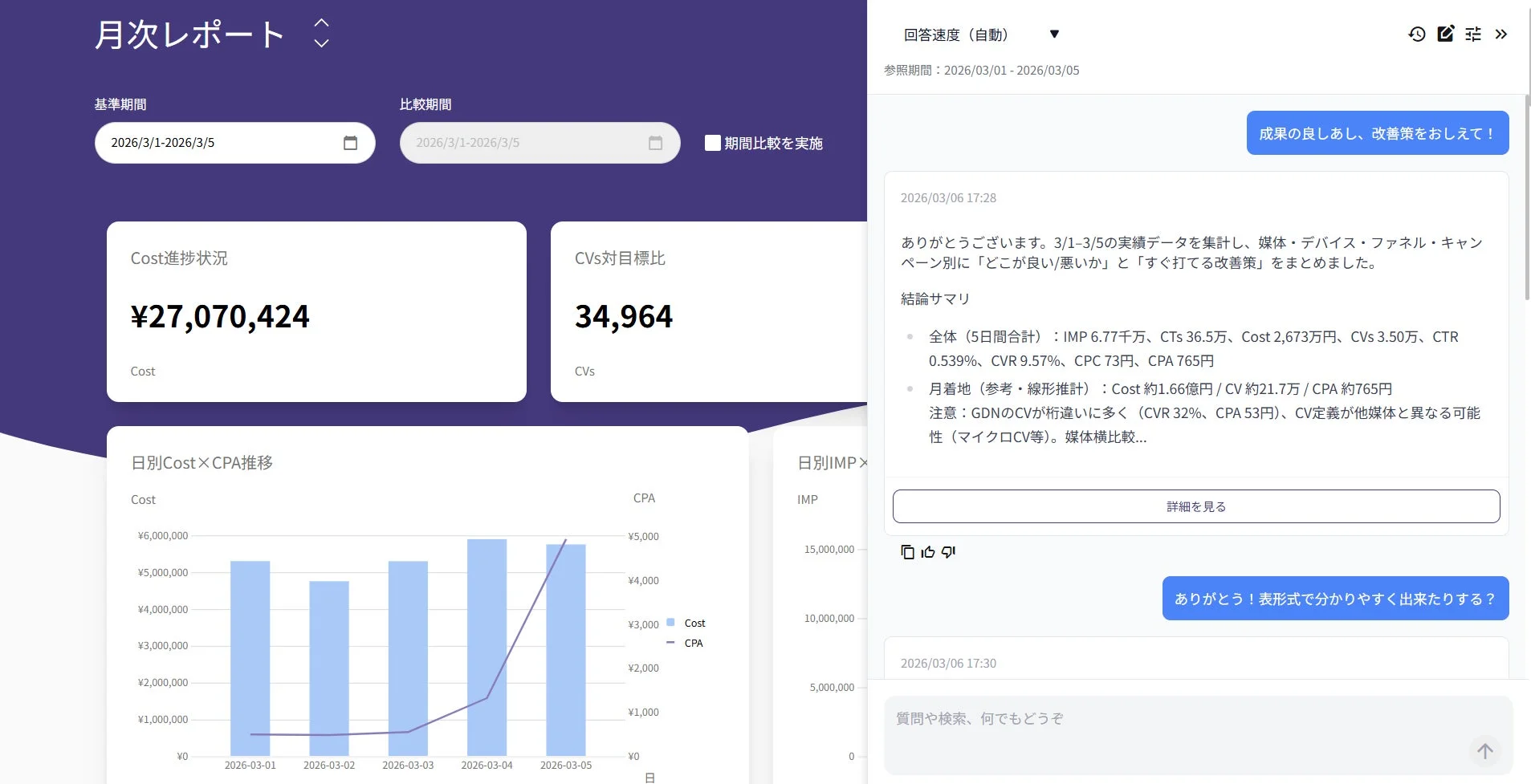Select the 成果の良しあし user message bubble
Viewport: 1531px width, 784px height.
[x=1376, y=132]
